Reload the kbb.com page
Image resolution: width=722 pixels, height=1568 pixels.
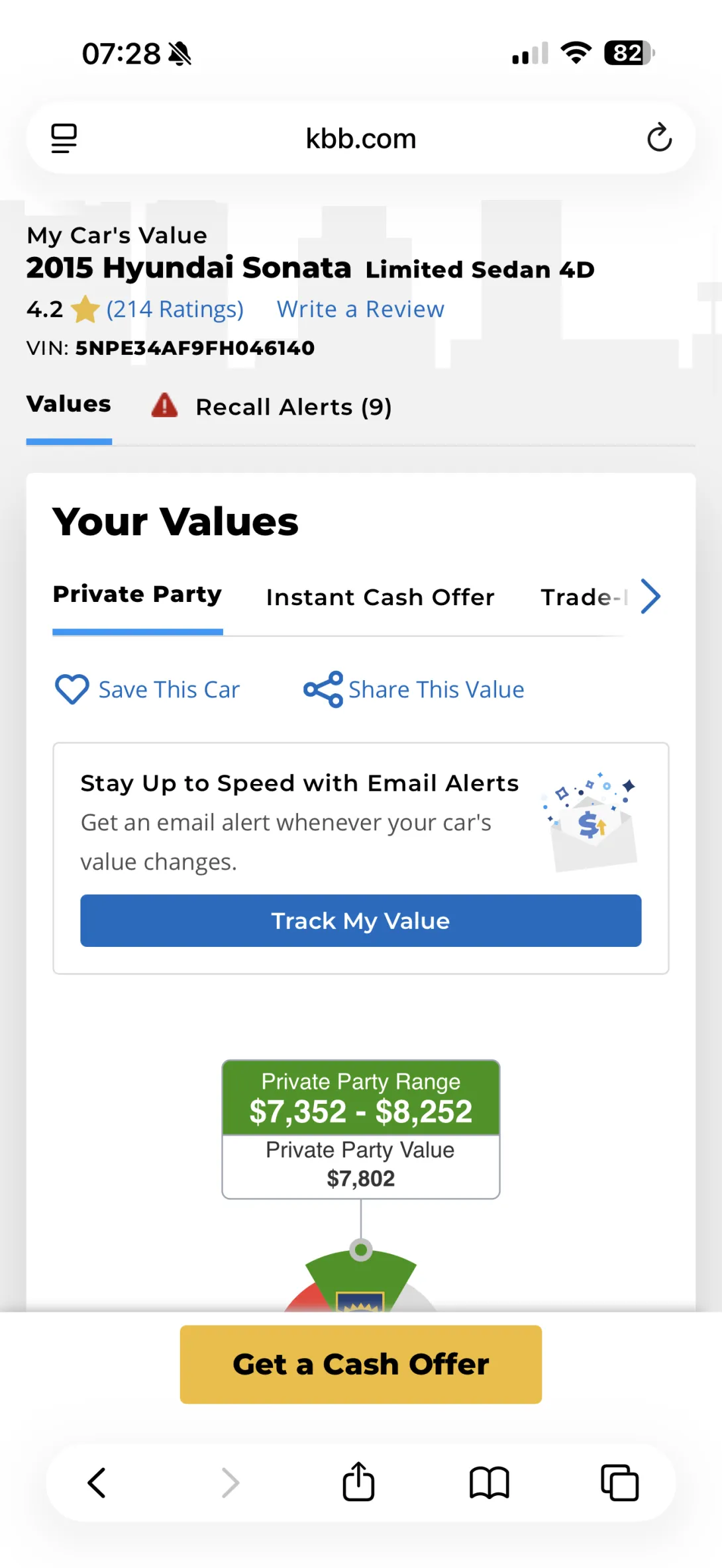(x=658, y=138)
